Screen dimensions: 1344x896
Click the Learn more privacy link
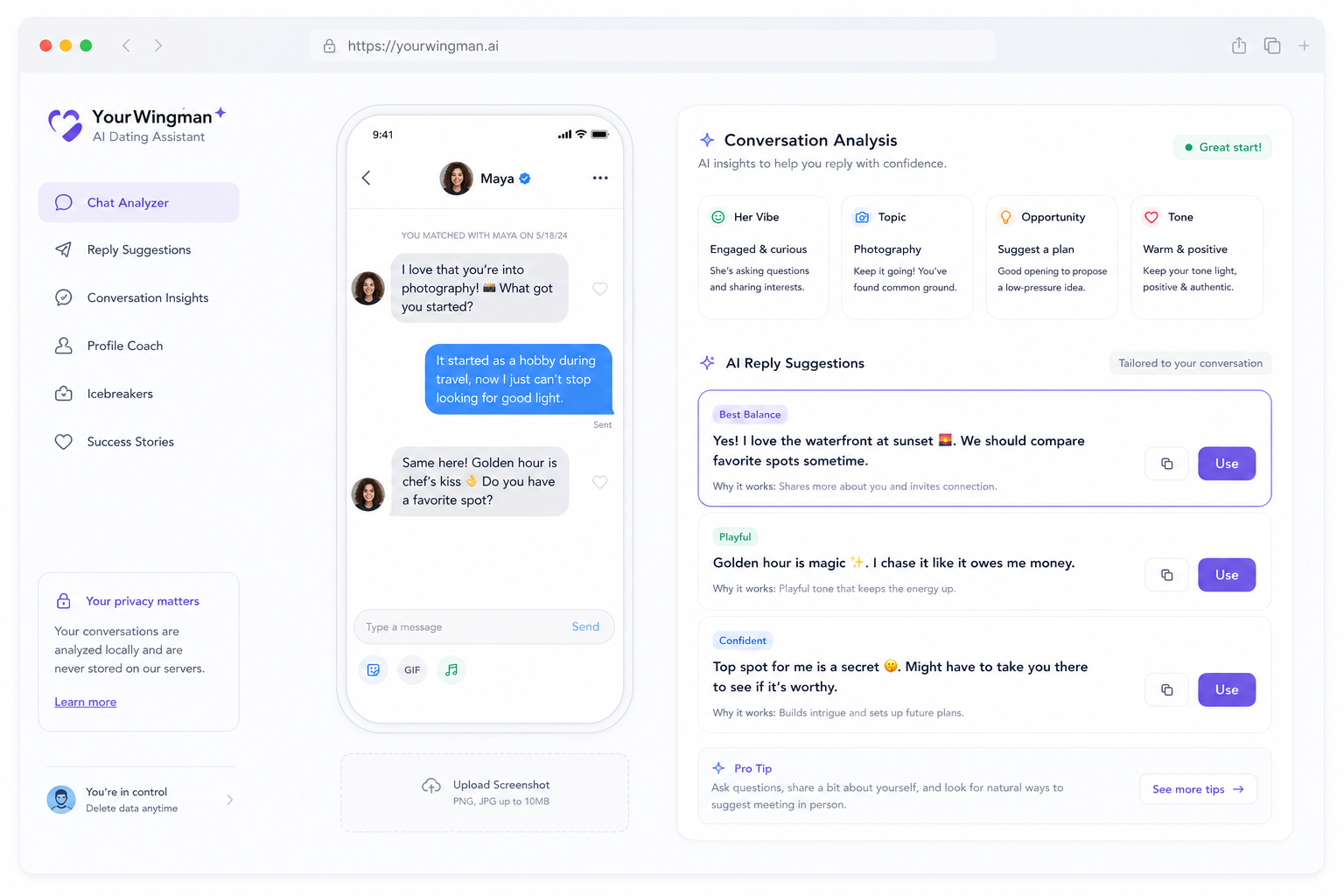(x=86, y=702)
